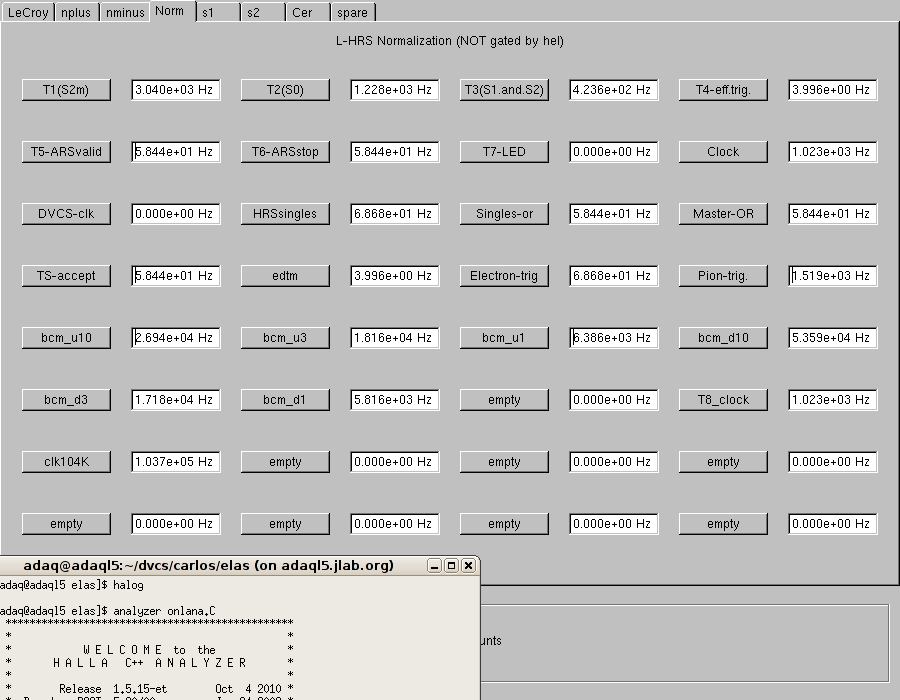The image size is (900, 700).
Task: Click the 3.040e+03 Hz rate field
Action: pyautogui.click(x=176, y=90)
